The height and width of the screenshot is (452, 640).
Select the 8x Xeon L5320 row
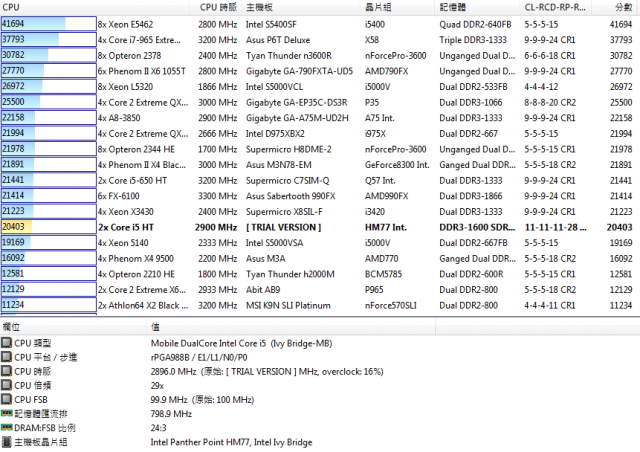coord(320,87)
